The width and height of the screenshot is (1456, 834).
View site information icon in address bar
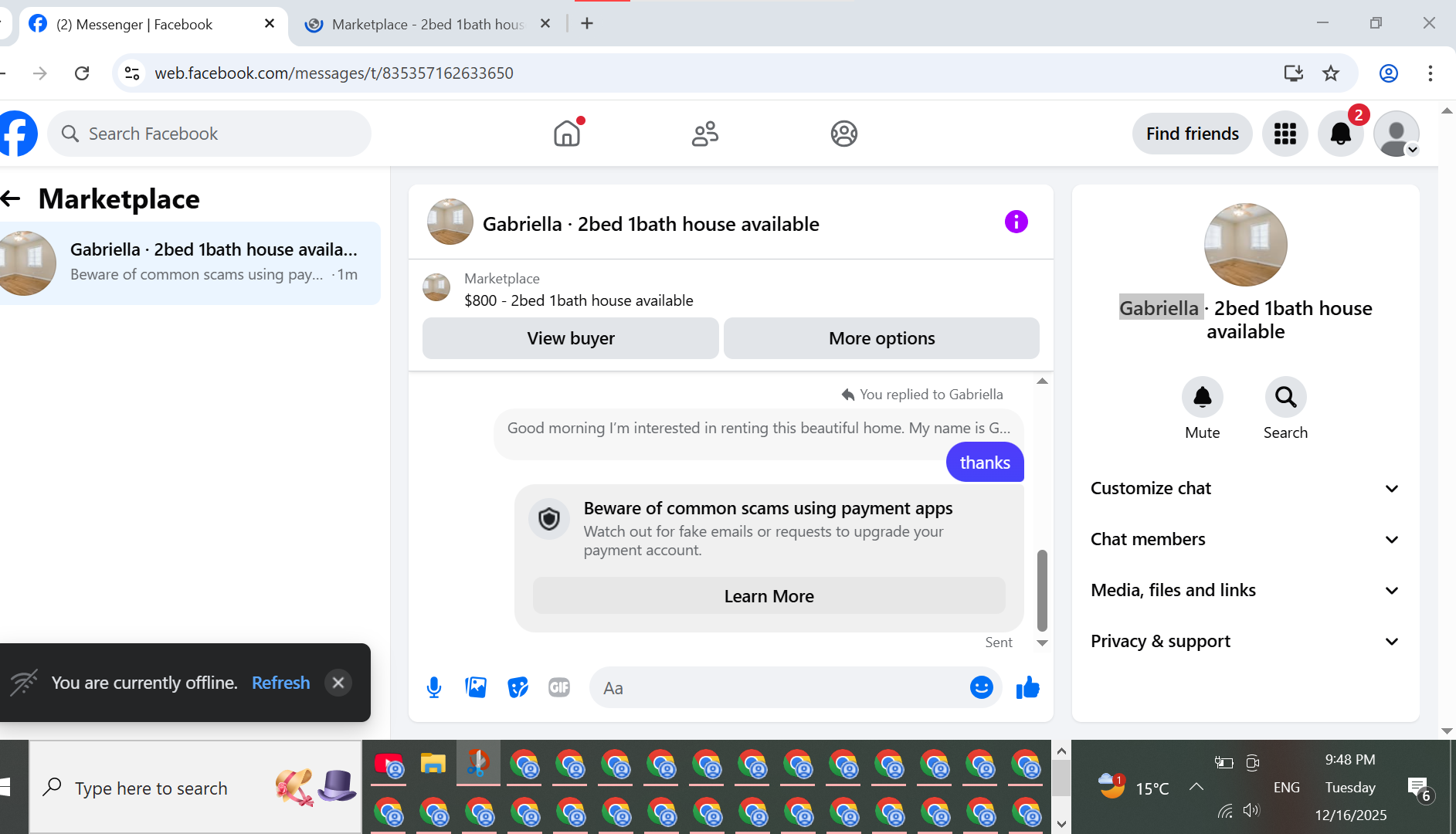(x=132, y=73)
